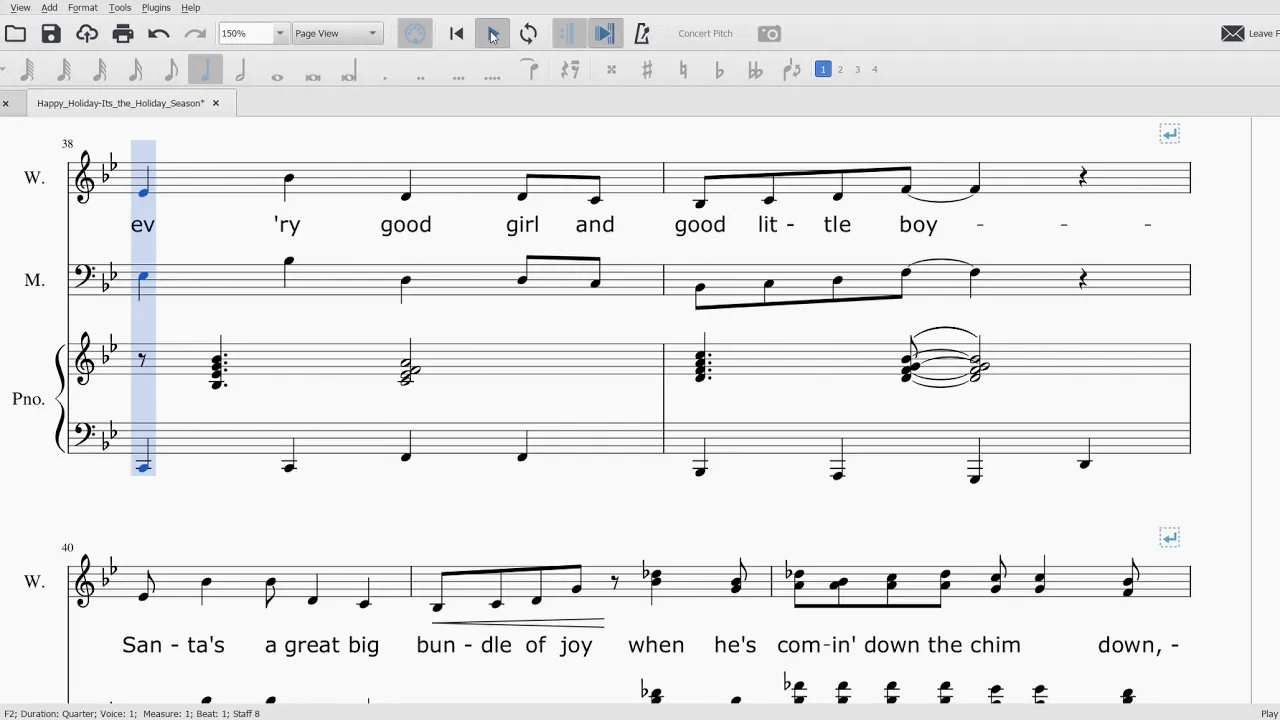Switch to the Happy_Holiday score tab
This screenshot has height=720, width=1280.
120,103
